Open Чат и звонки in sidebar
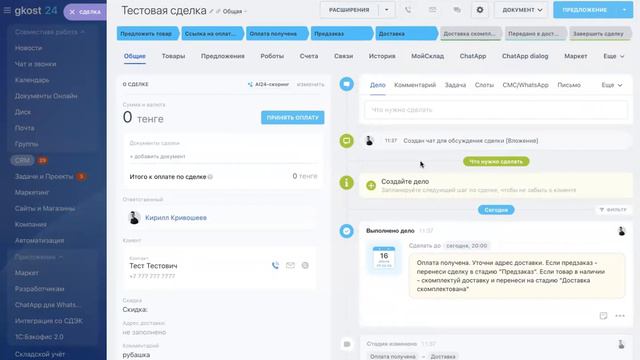This screenshot has height=360, width=640. [x=35, y=64]
